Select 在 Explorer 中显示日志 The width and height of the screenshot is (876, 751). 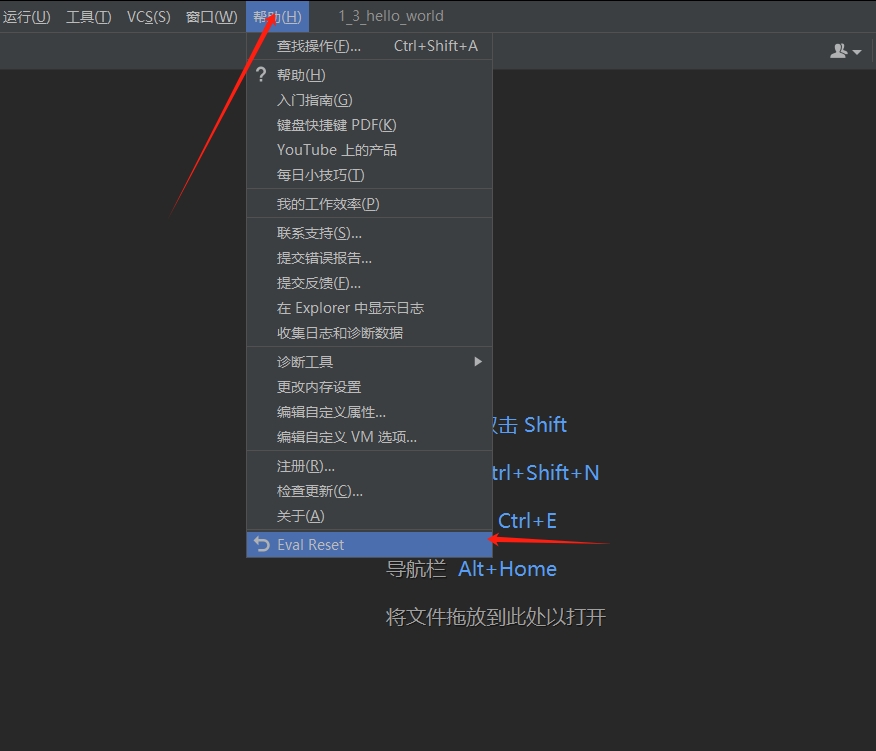pyautogui.click(x=350, y=308)
